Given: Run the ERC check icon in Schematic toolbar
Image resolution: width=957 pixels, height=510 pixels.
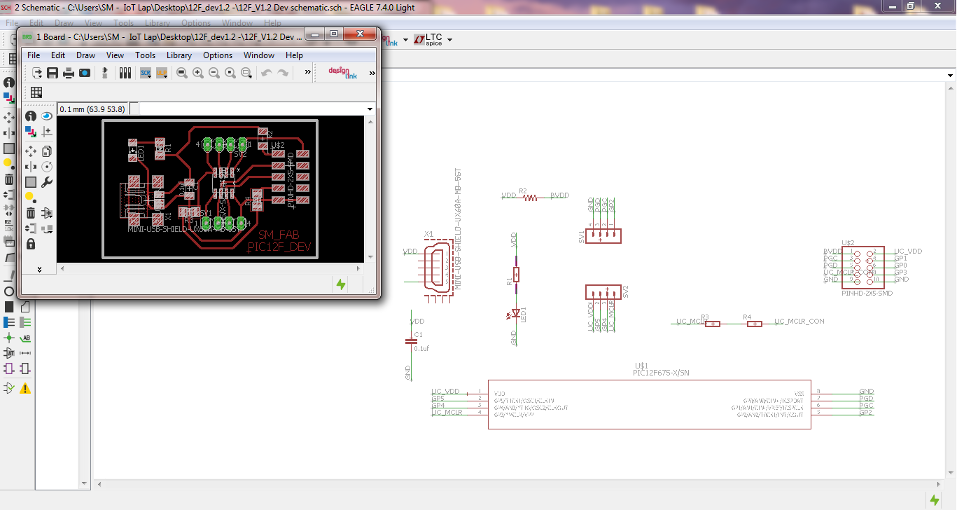Looking at the screenshot, I should tap(9, 388).
